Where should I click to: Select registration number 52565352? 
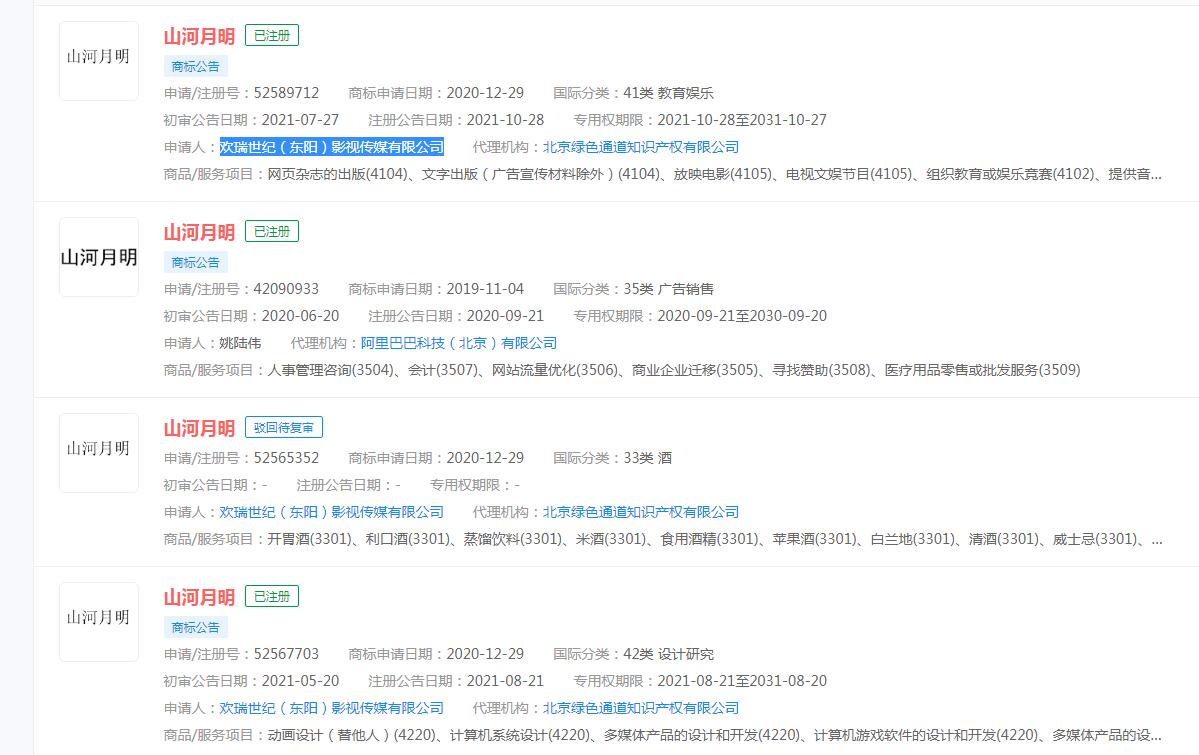coord(286,458)
